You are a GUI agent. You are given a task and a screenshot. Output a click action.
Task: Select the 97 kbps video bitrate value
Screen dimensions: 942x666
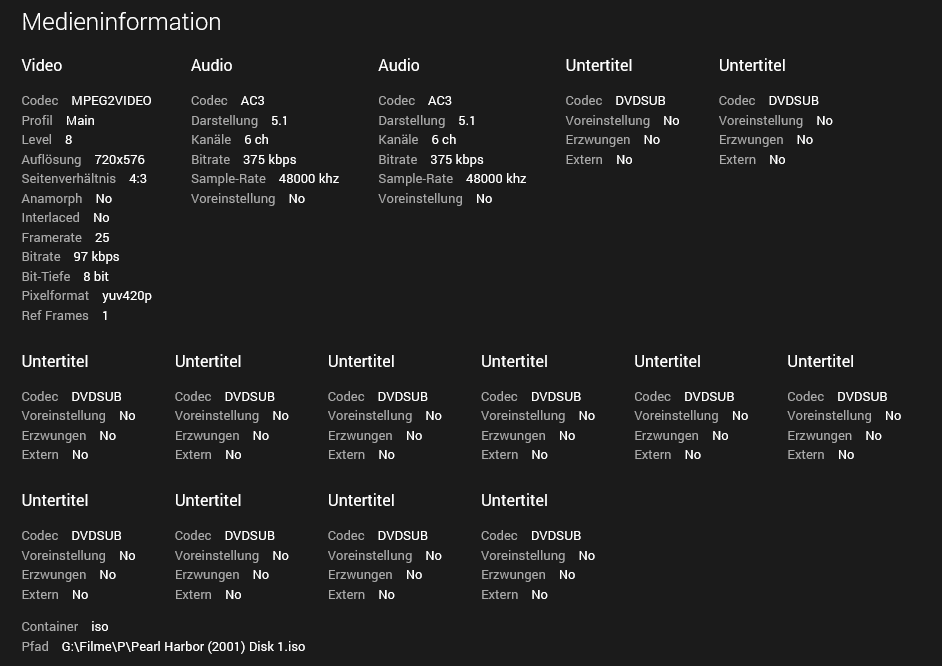click(x=96, y=257)
